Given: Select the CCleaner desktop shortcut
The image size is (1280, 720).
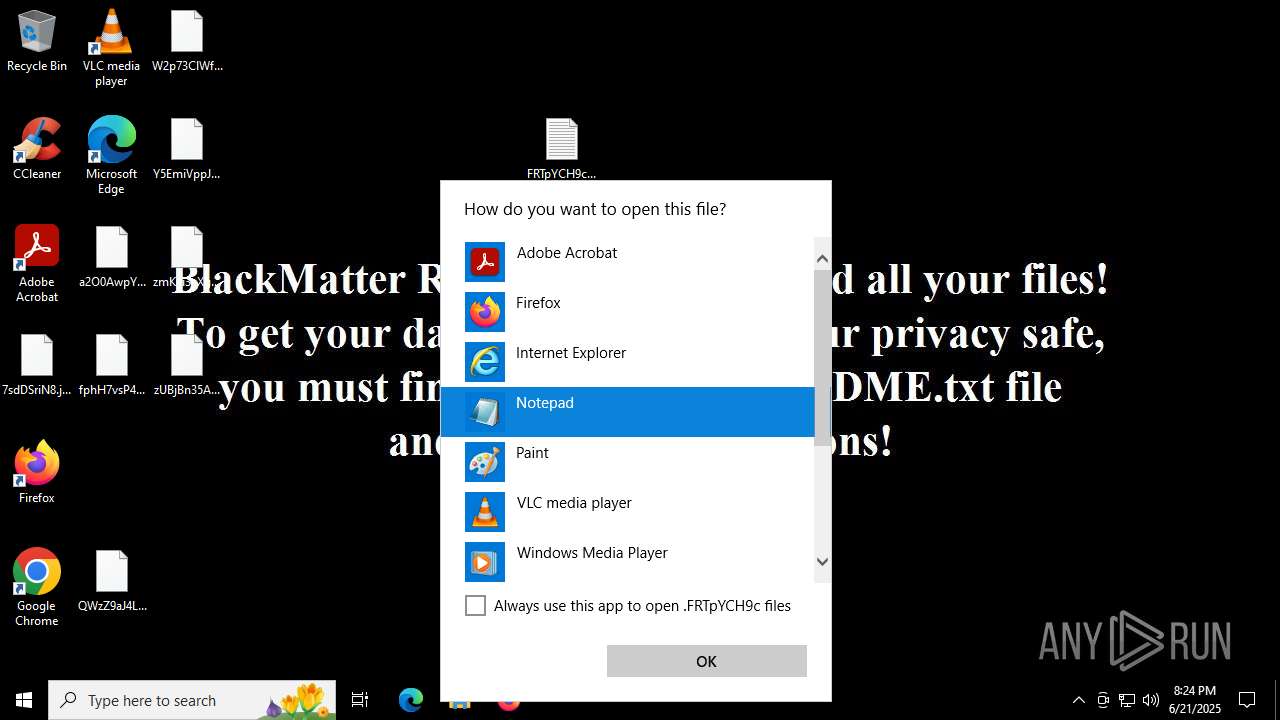Looking at the screenshot, I should [37, 149].
